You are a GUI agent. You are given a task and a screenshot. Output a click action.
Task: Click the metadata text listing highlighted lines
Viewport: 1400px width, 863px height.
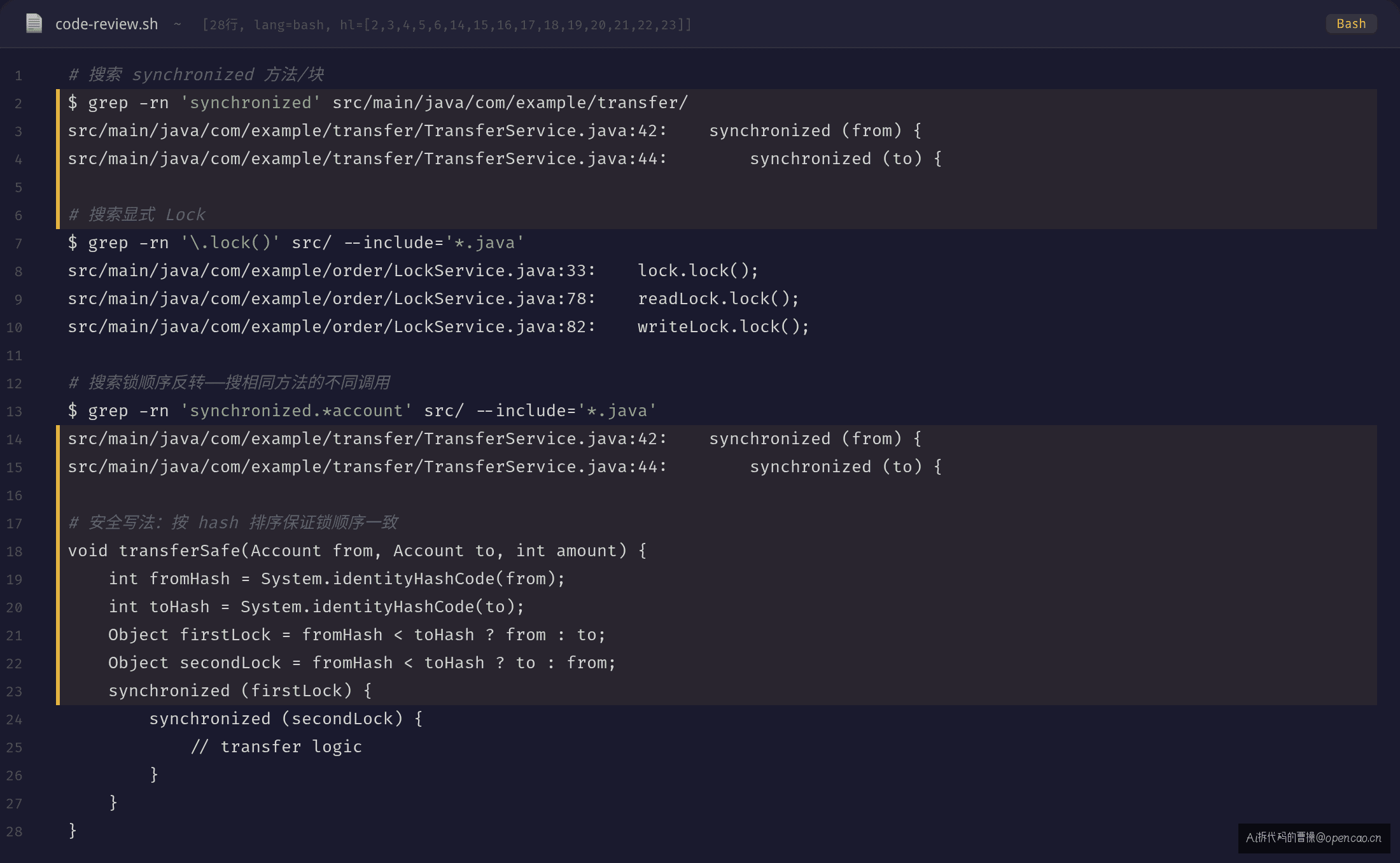click(x=447, y=25)
